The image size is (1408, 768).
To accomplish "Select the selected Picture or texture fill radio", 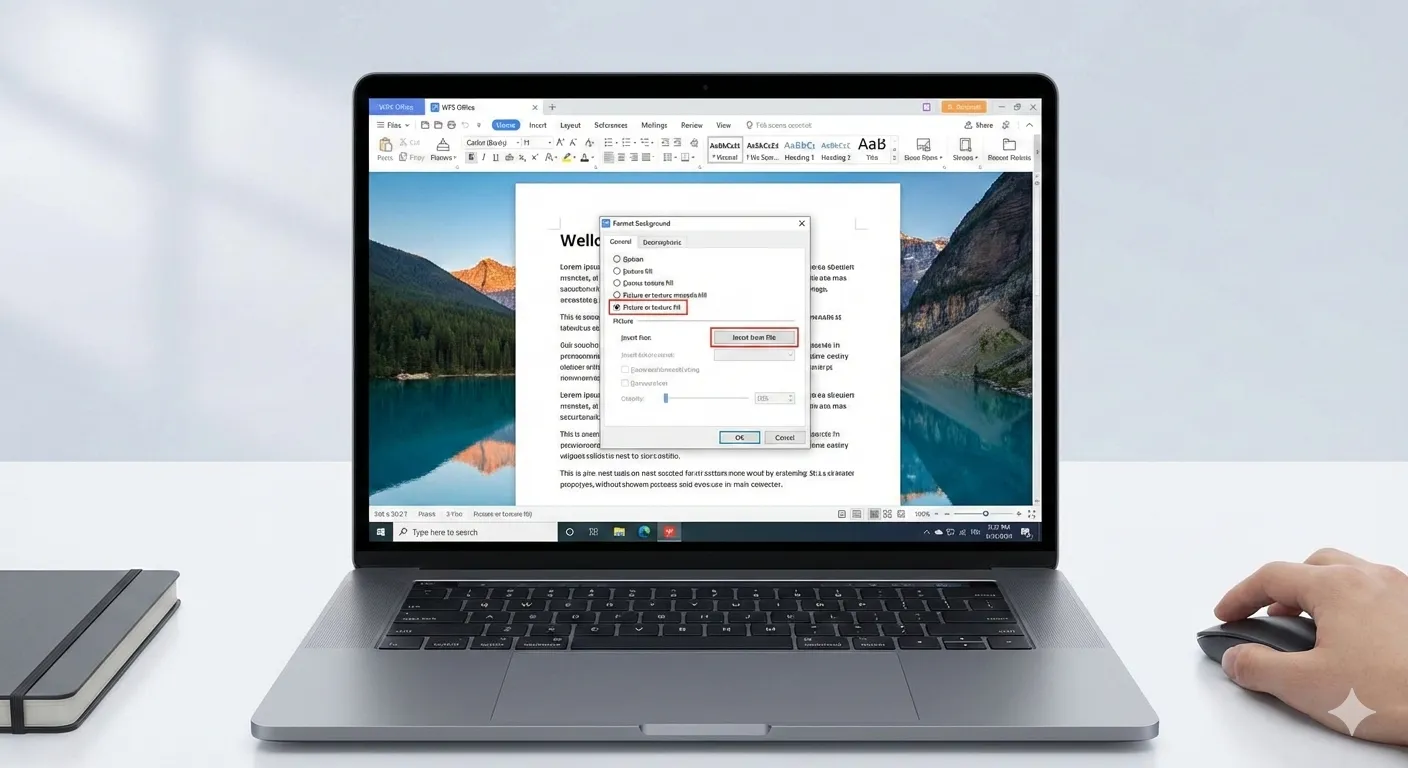I will [x=617, y=307].
